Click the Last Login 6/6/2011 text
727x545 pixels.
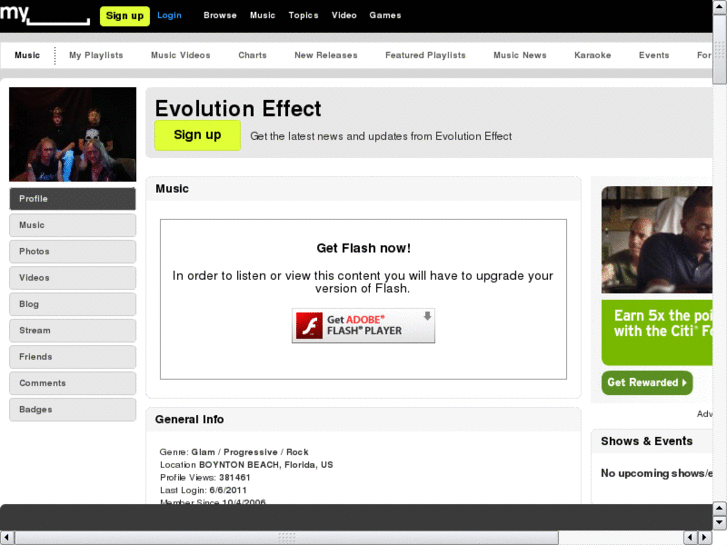click(203, 490)
